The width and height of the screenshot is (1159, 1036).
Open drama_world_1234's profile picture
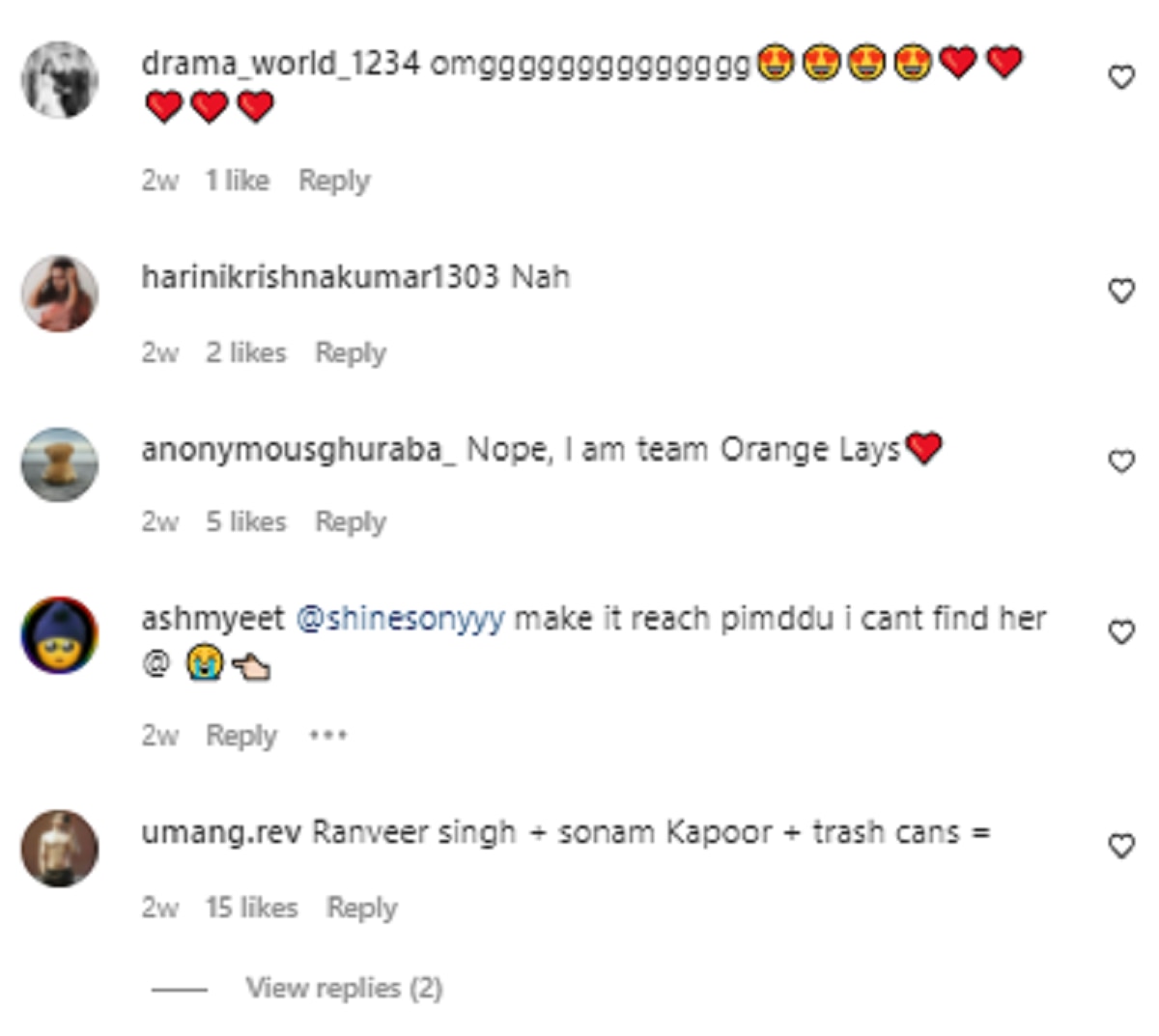[x=60, y=80]
